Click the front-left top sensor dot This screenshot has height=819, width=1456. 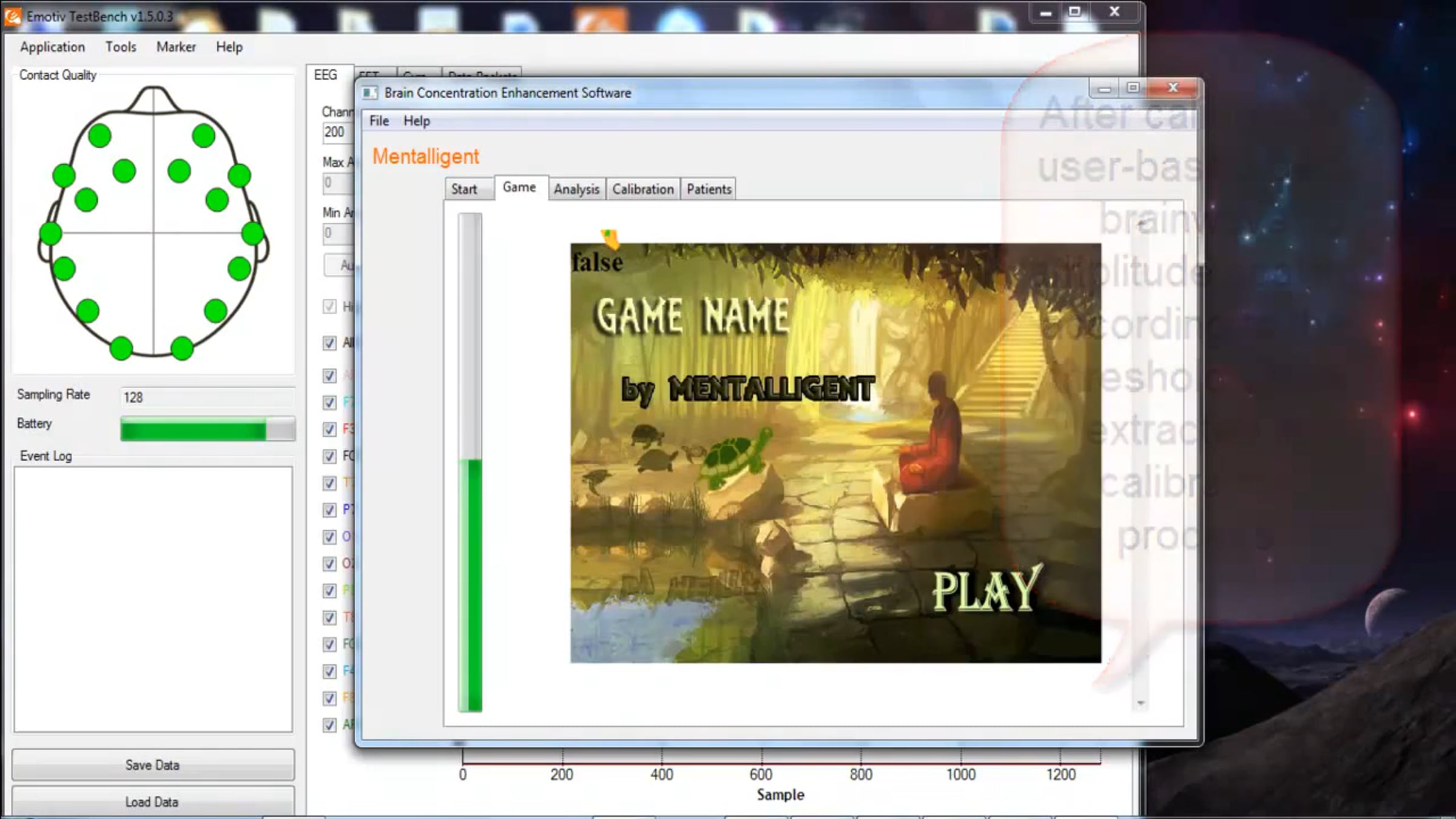tap(99, 135)
